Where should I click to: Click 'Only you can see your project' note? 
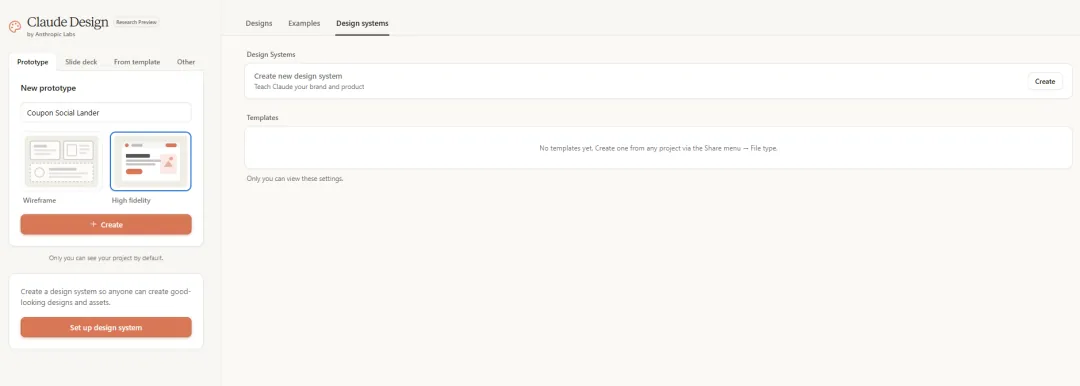[x=106, y=258]
